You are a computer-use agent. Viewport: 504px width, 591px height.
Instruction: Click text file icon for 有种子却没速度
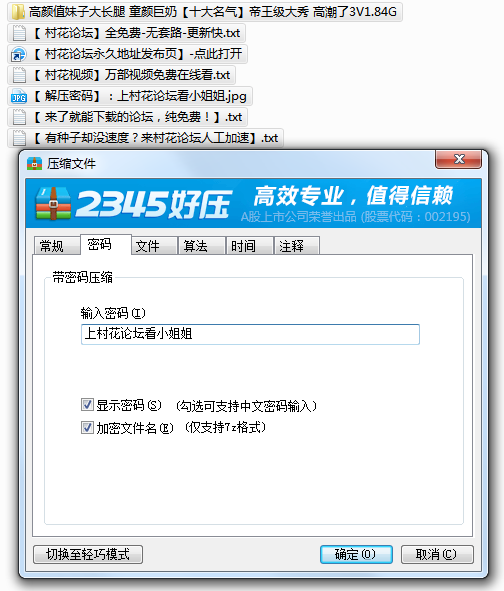(18, 138)
